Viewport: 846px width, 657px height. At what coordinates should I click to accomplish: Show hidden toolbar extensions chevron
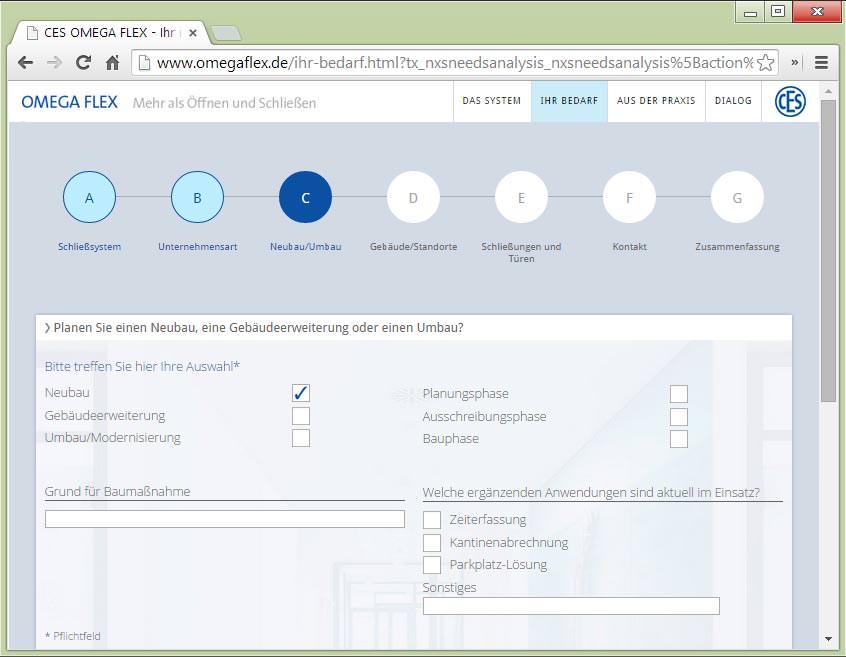coord(794,63)
